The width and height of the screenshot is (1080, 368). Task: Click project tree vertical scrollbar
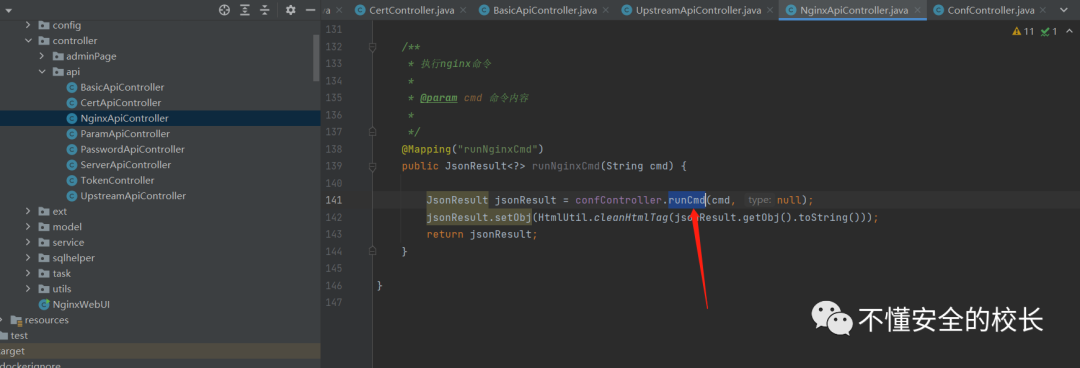pyautogui.click(x=316, y=57)
